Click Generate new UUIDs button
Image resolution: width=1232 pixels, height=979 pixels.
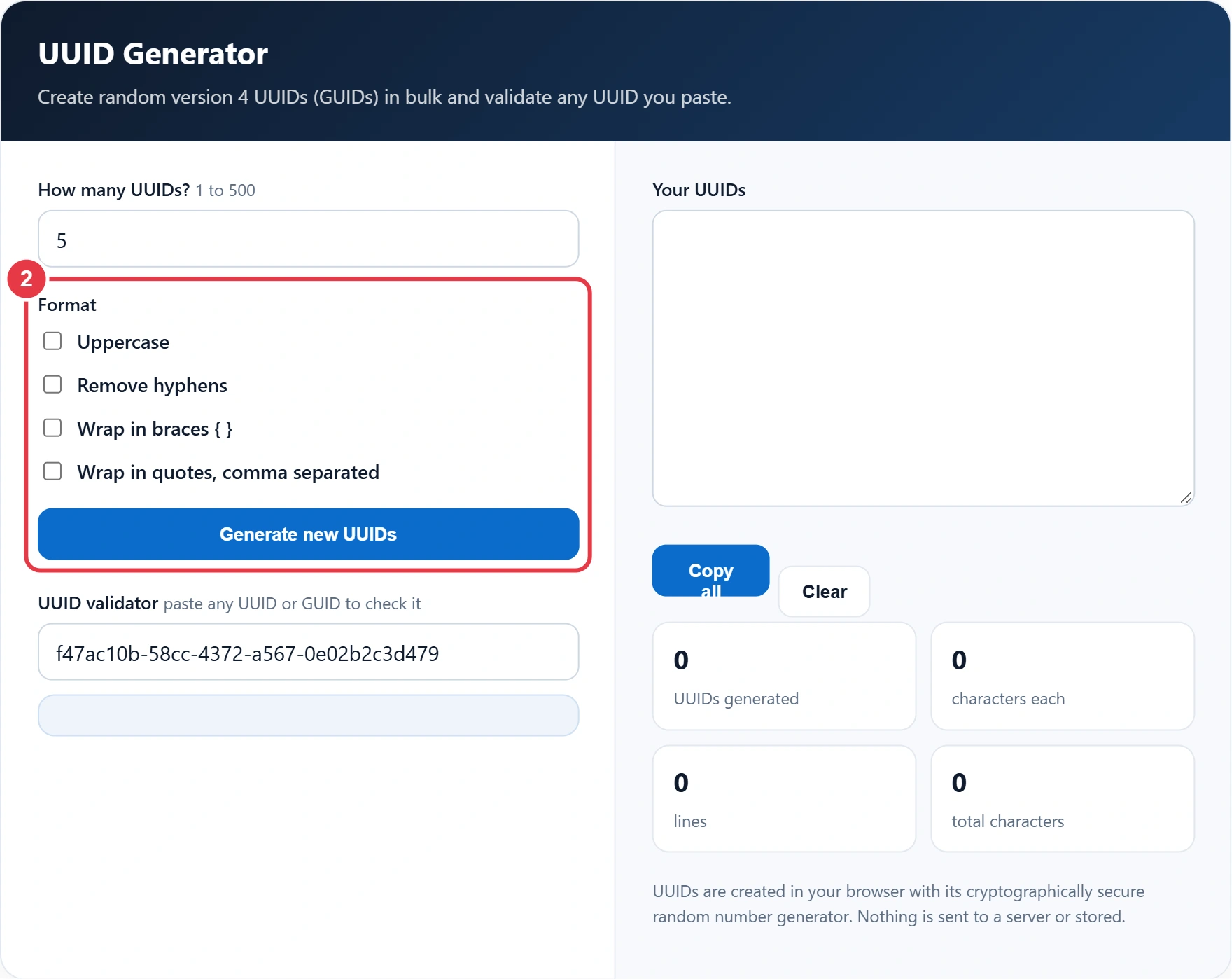308,534
